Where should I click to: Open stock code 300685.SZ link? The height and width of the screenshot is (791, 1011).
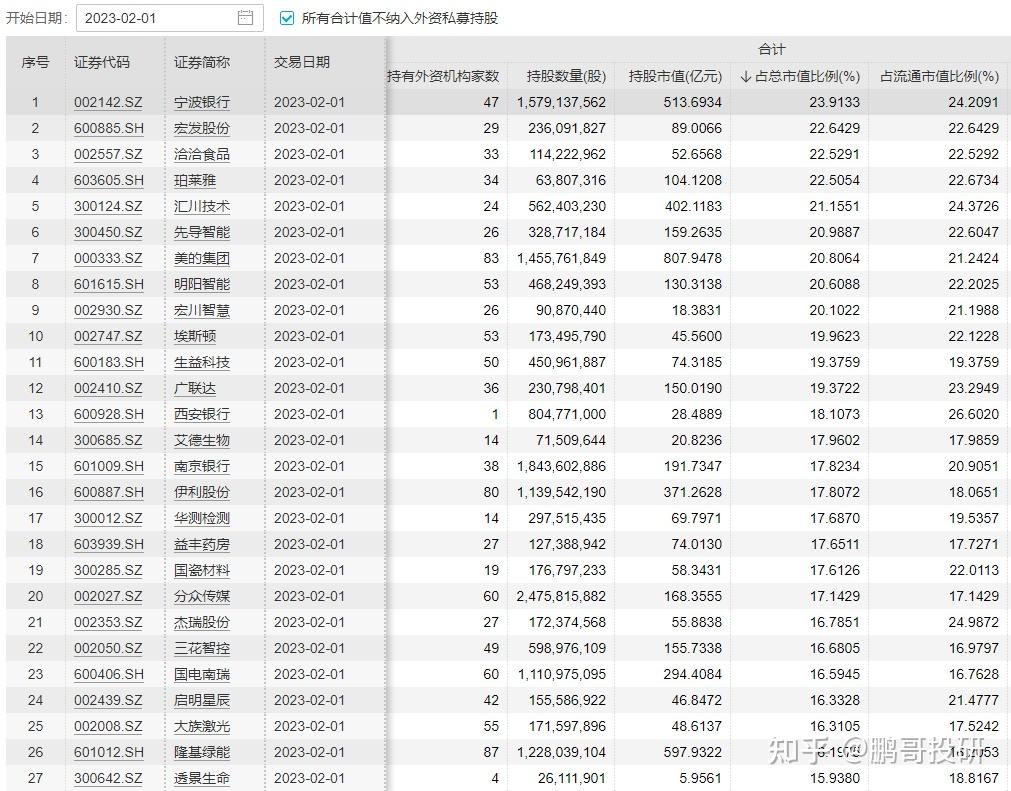coord(108,440)
